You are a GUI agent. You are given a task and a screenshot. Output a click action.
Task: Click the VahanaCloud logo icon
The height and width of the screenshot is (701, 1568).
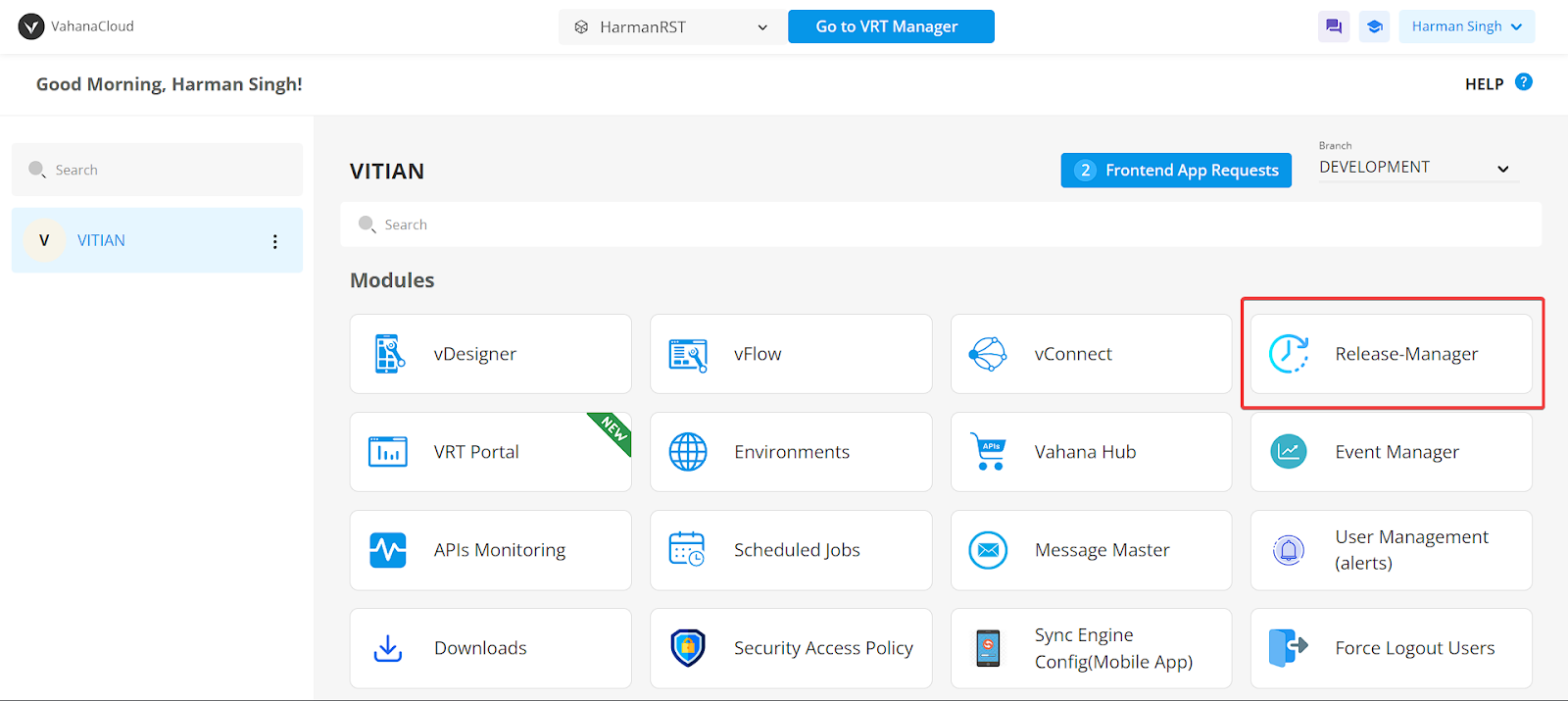(31, 26)
